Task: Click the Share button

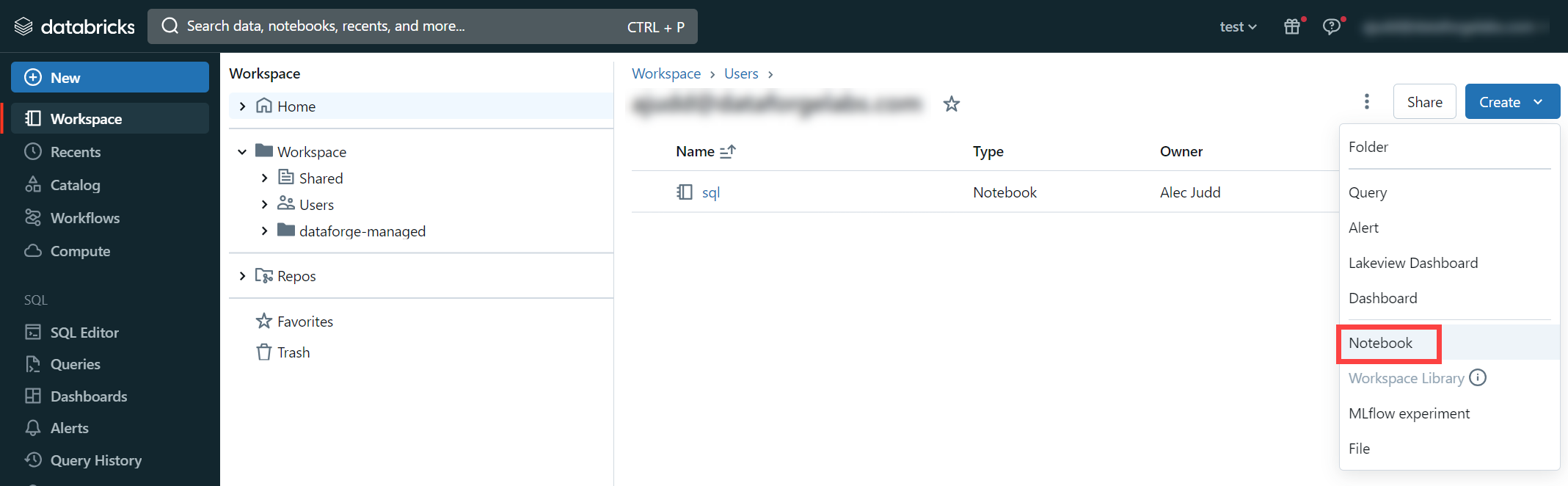Action: (x=1424, y=101)
